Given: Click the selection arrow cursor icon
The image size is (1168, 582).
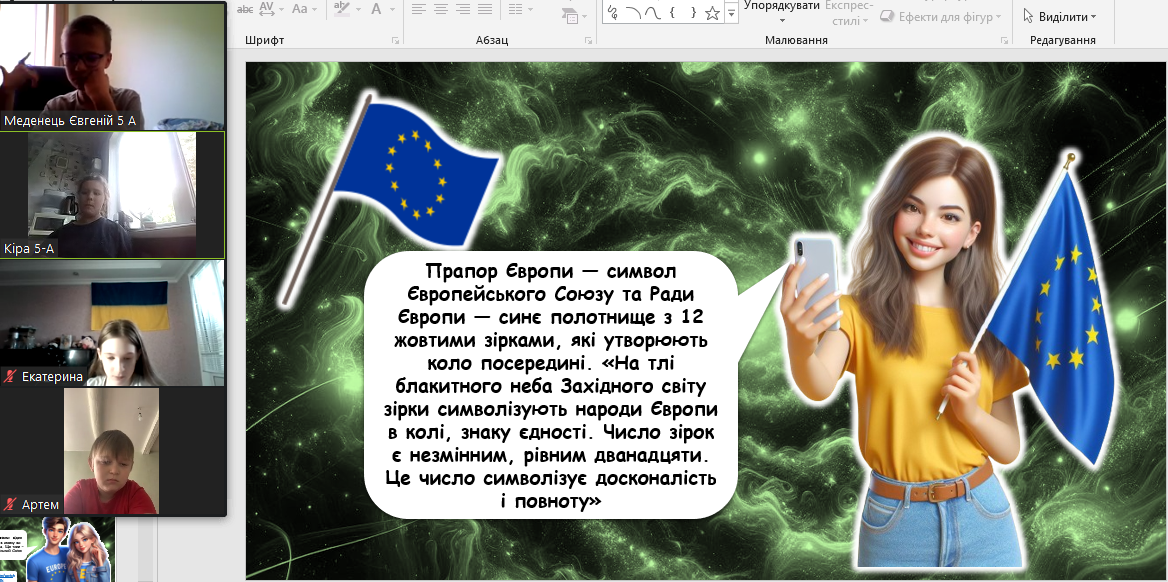Looking at the screenshot, I should [x=1028, y=16].
